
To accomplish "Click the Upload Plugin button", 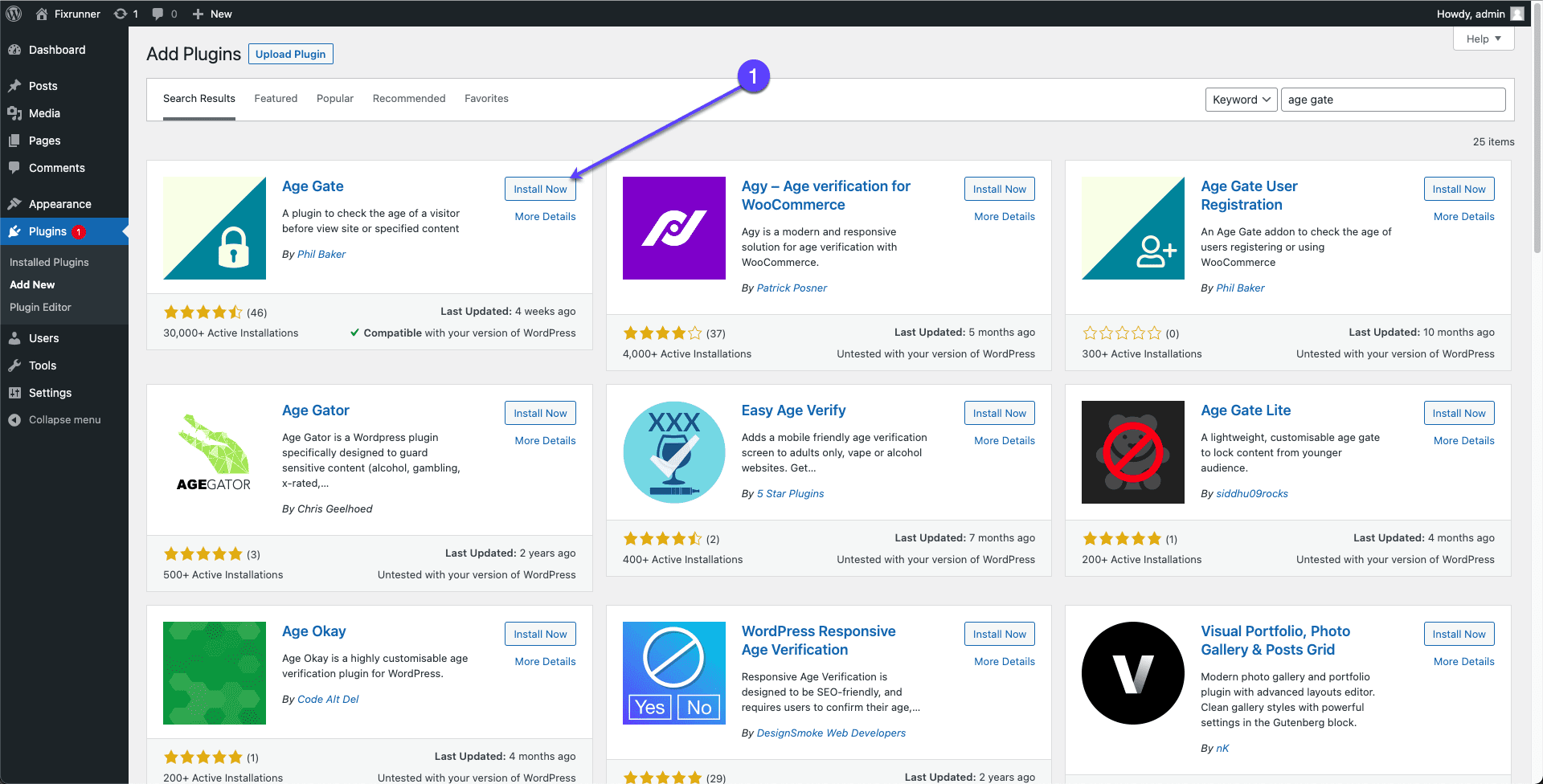I will pyautogui.click(x=291, y=54).
